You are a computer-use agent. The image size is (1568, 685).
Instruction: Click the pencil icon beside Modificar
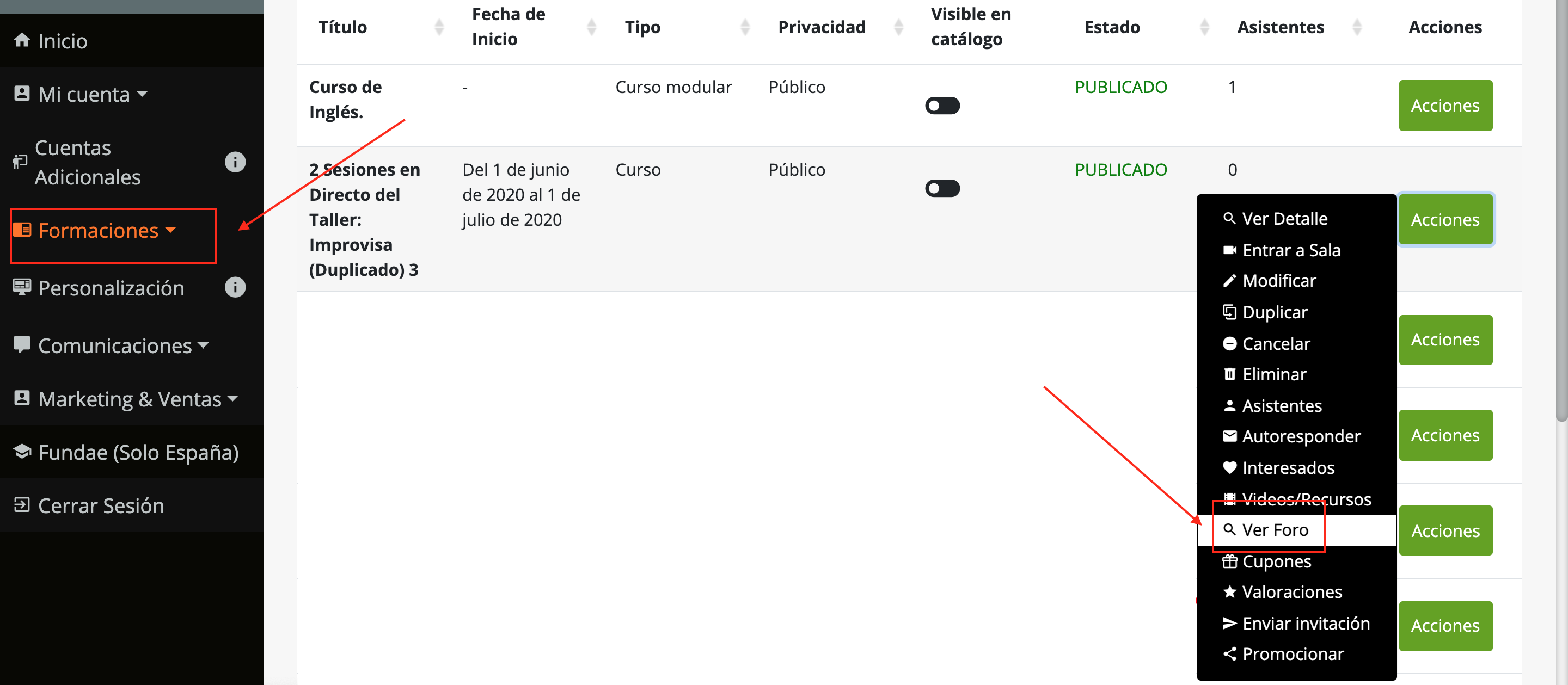click(1230, 280)
